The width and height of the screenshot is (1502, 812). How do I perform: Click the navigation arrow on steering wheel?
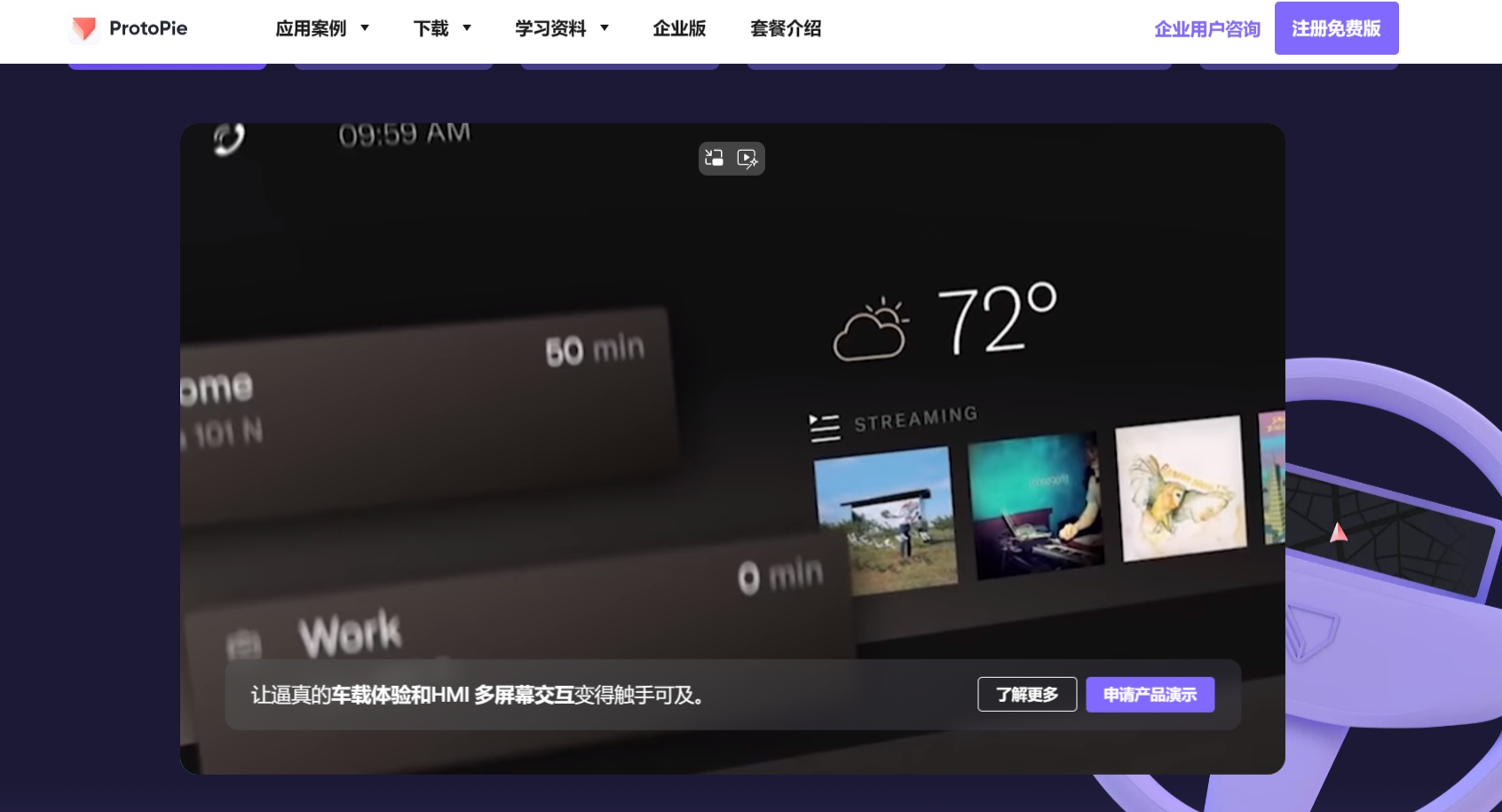click(1339, 532)
